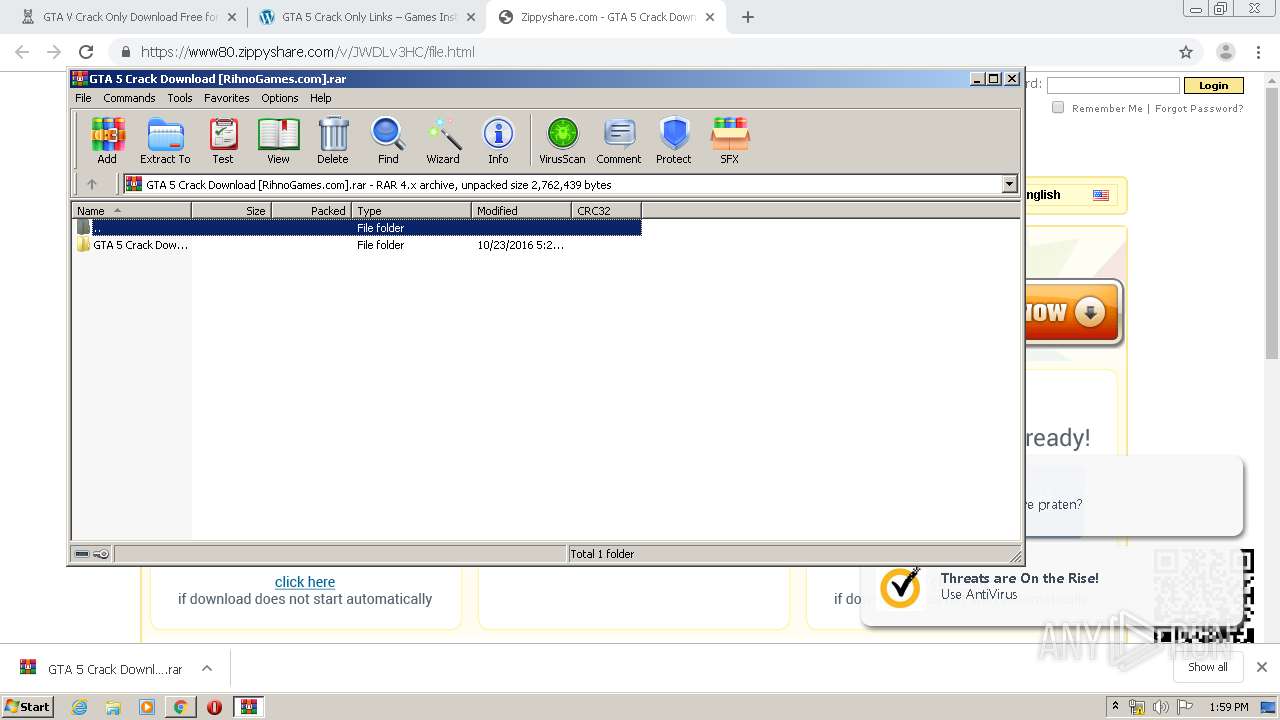Open Opera icon in taskbar
Image resolution: width=1280 pixels, height=720 pixels.
click(214, 707)
